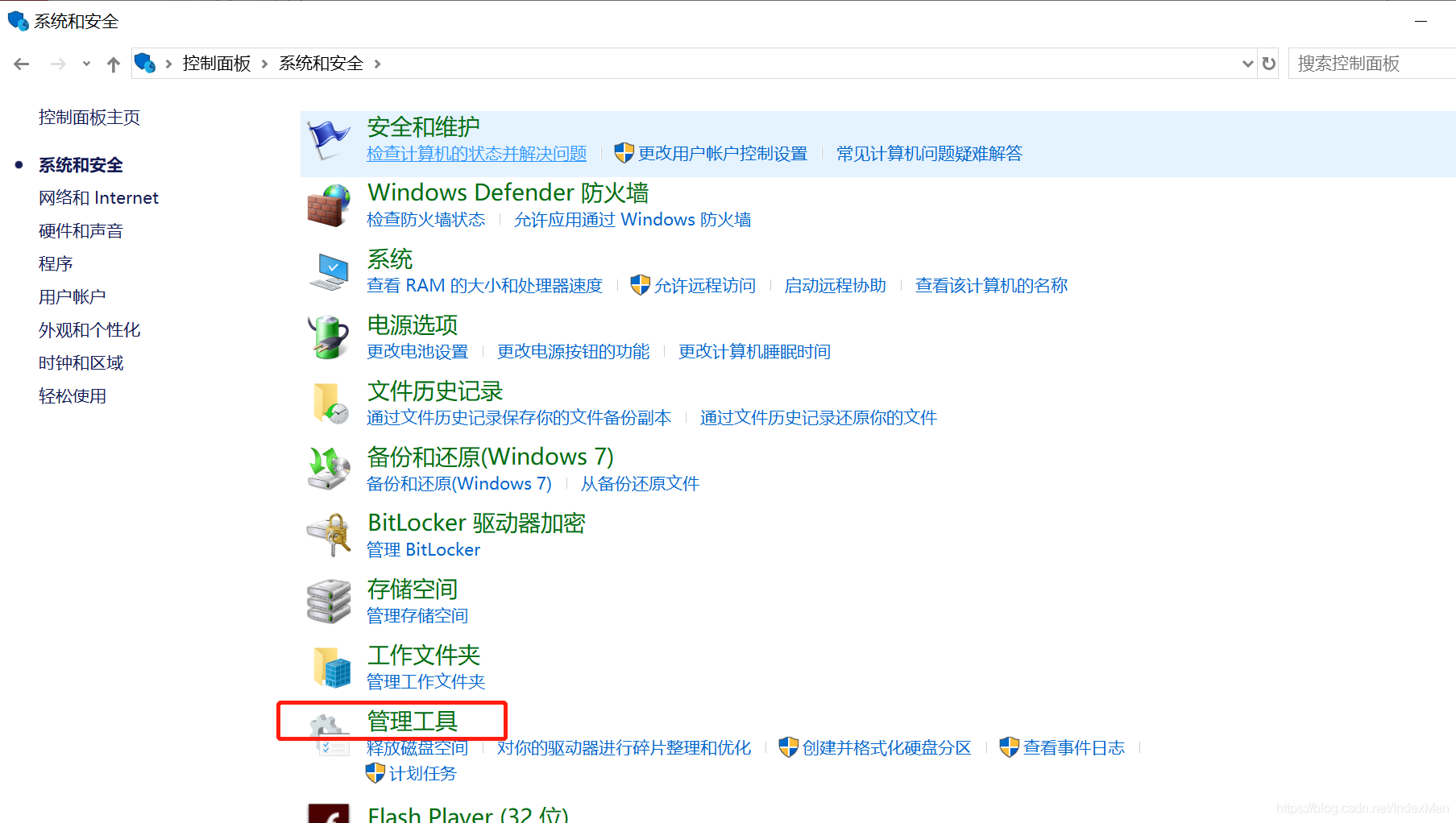
Task: Select 控制面板 in the address breadcrumb
Action: pyautogui.click(x=217, y=64)
